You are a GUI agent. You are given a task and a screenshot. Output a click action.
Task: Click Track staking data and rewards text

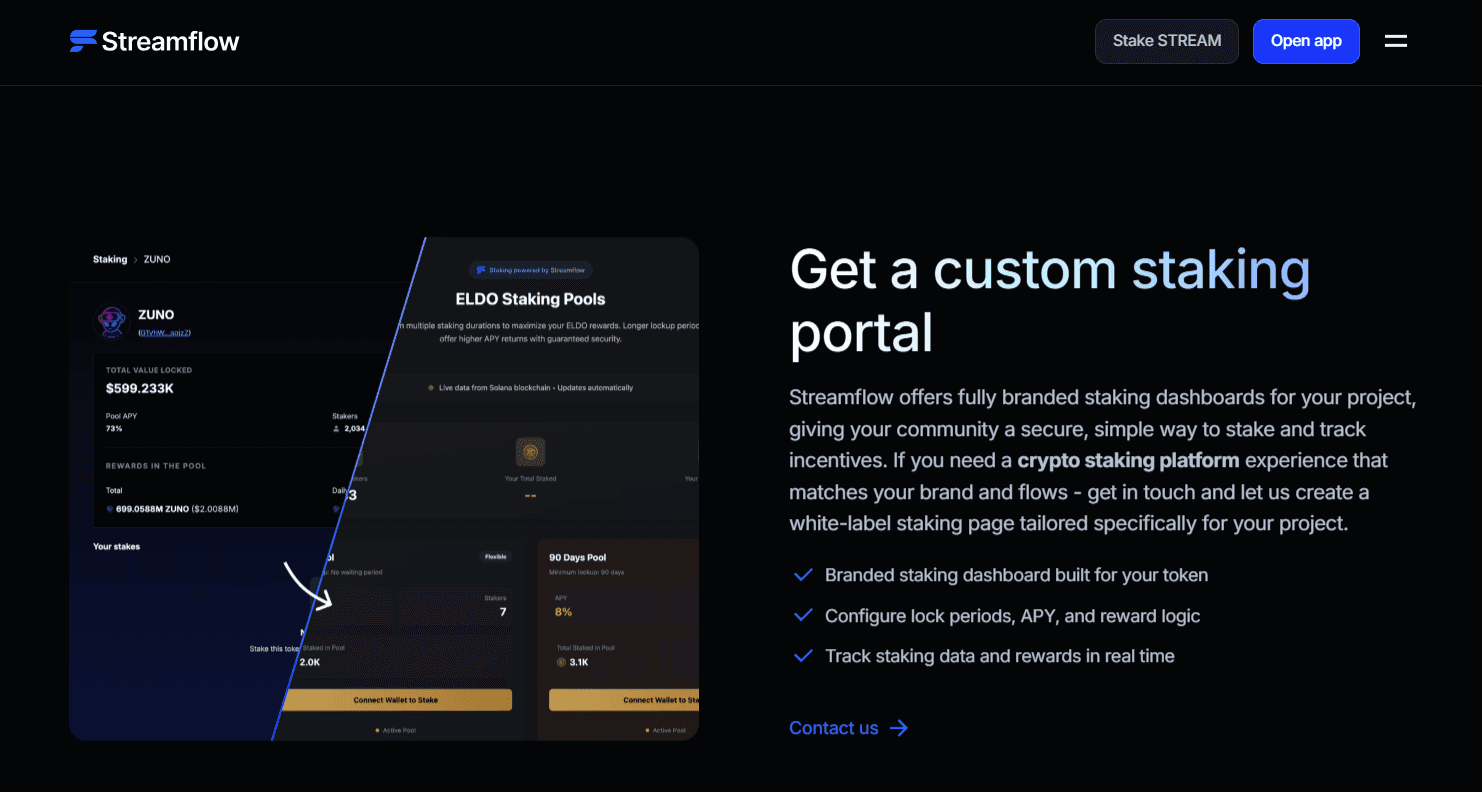(x=1000, y=656)
